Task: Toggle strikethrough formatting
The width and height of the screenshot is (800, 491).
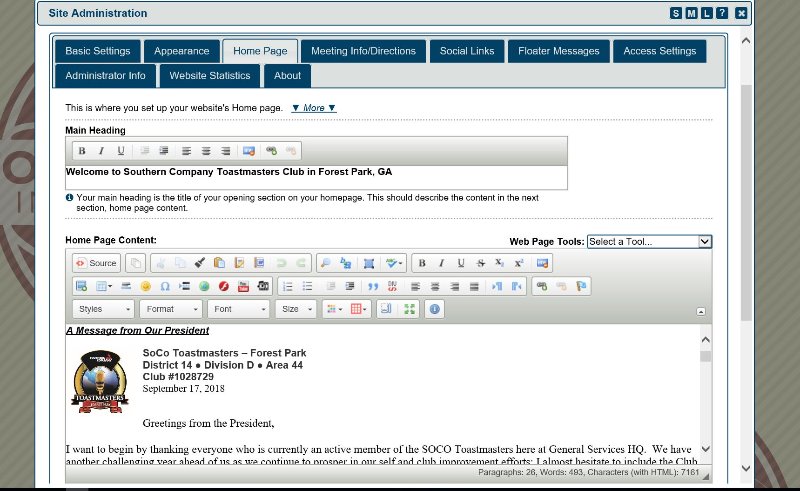Action: [480, 263]
